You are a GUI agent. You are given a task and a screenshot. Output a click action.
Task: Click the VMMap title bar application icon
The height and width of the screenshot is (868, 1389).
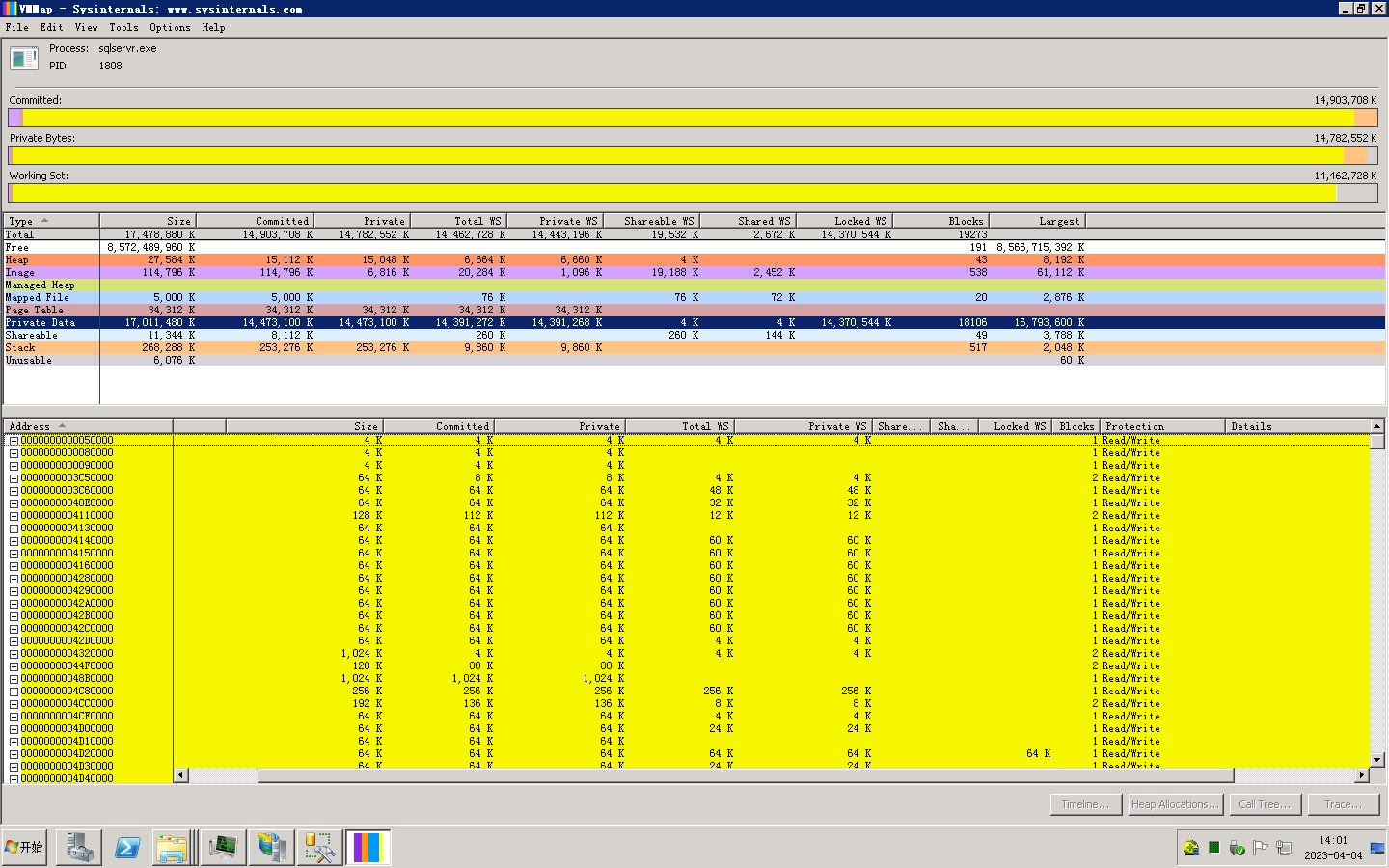[x=10, y=9]
